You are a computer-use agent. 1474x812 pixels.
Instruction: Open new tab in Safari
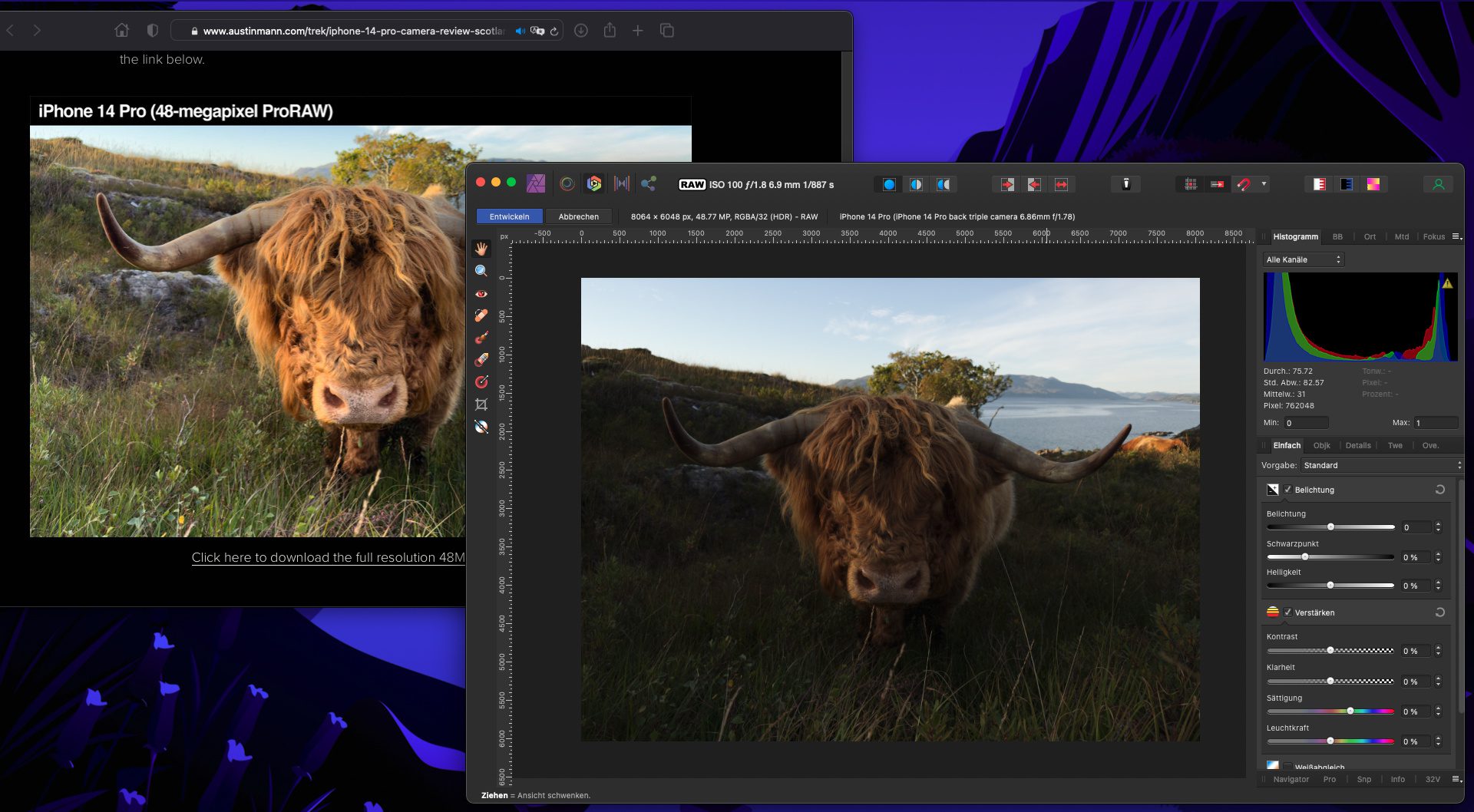coord(637,31)
